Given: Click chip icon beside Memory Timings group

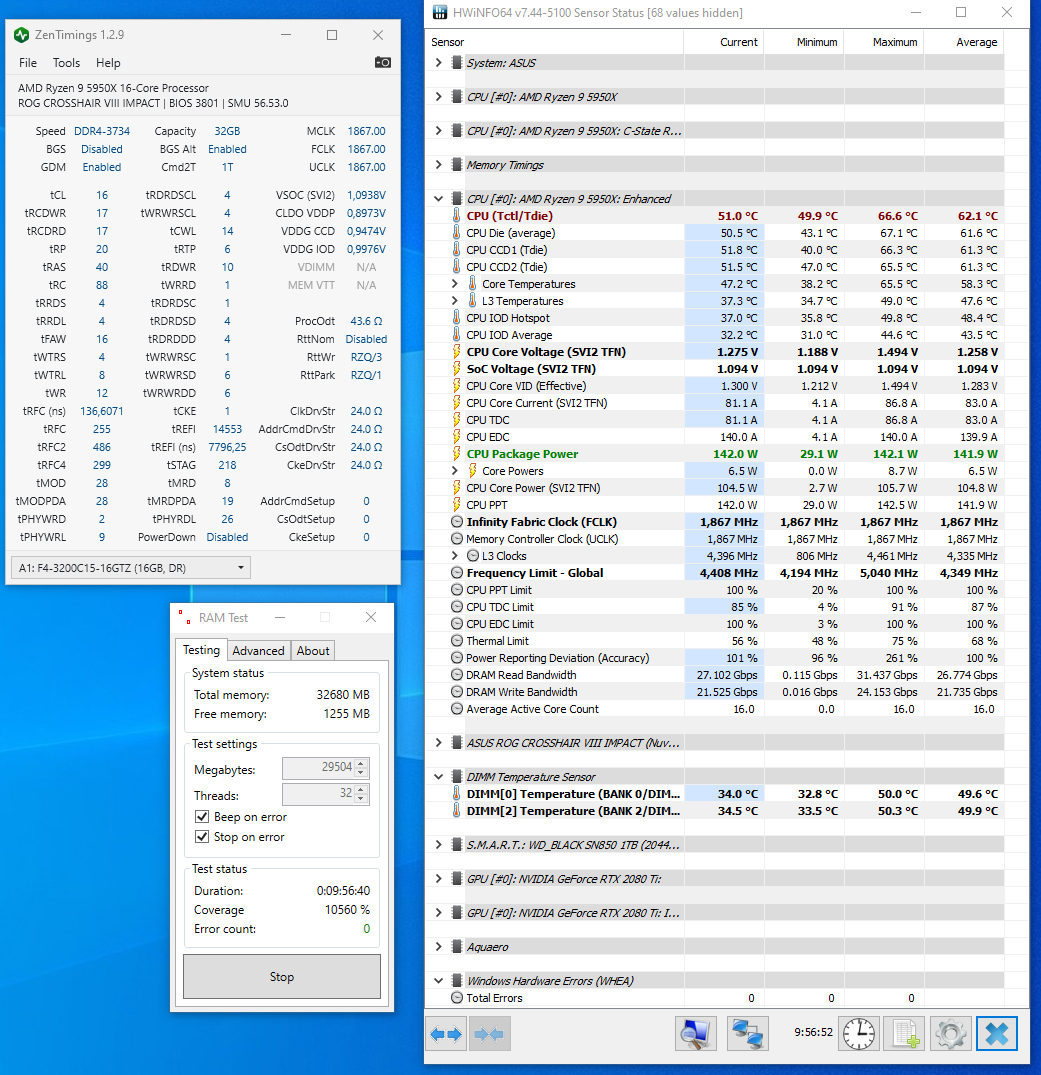Looking at the screenshot, I should (457, 165).
